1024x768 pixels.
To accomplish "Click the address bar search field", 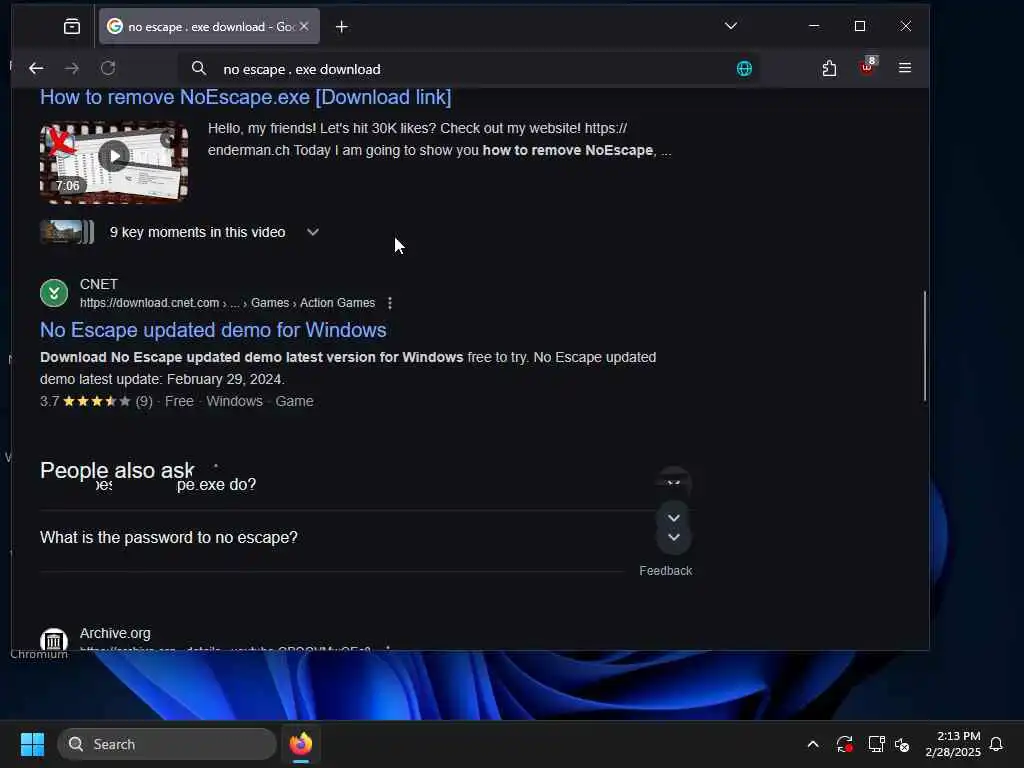I will pos(470,69).
